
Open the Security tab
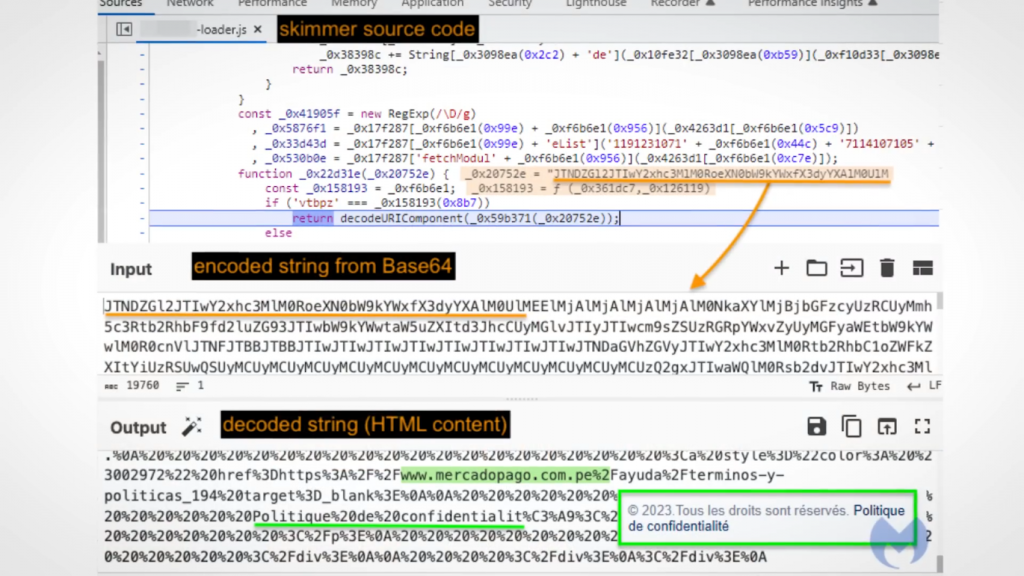510,4
